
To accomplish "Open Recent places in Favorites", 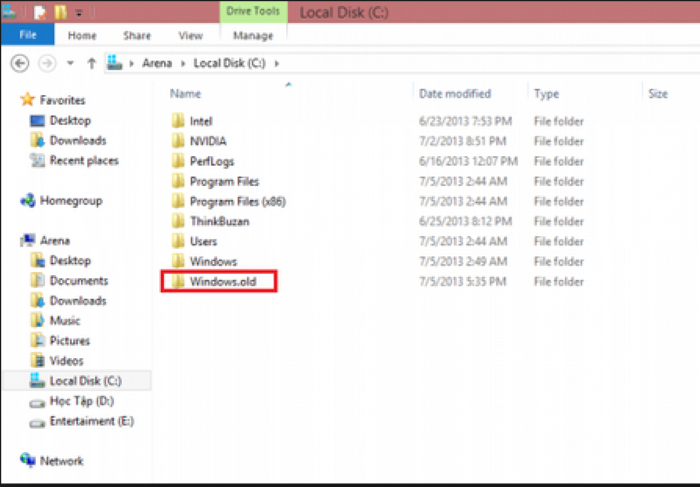I will (x=84, y=161).
